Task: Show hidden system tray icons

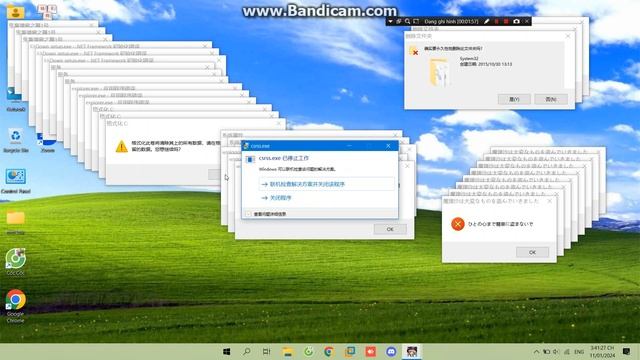Action: [x=536, y=351]
